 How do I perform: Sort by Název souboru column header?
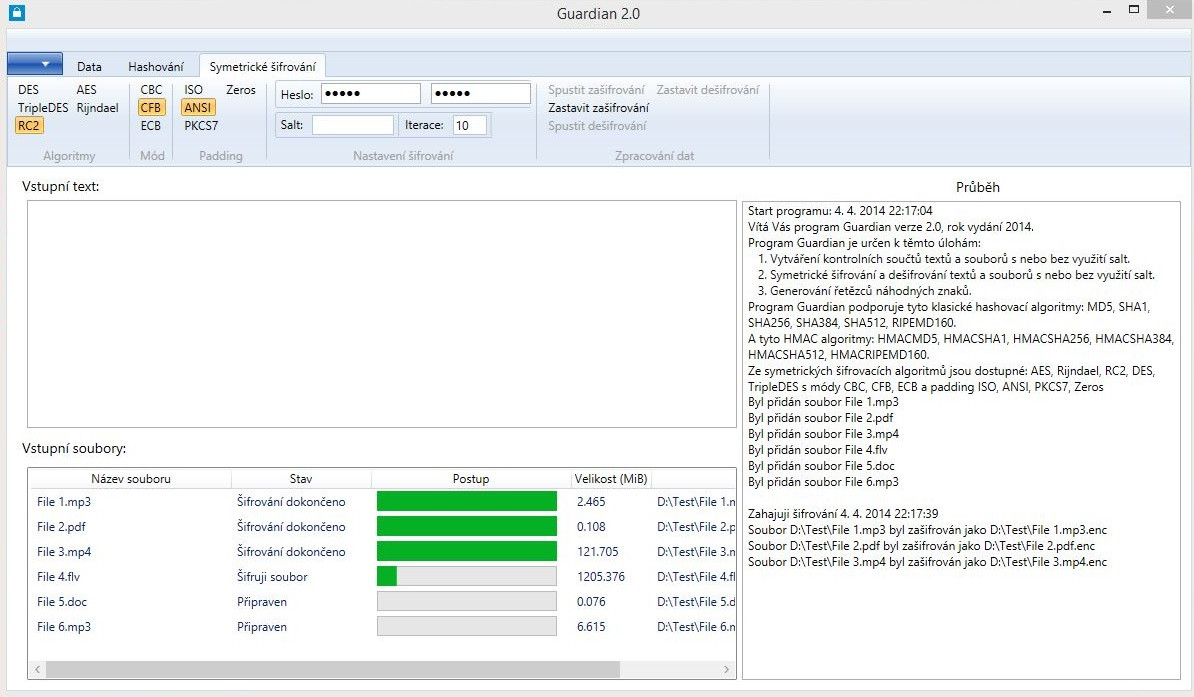(x=131, y=478)
